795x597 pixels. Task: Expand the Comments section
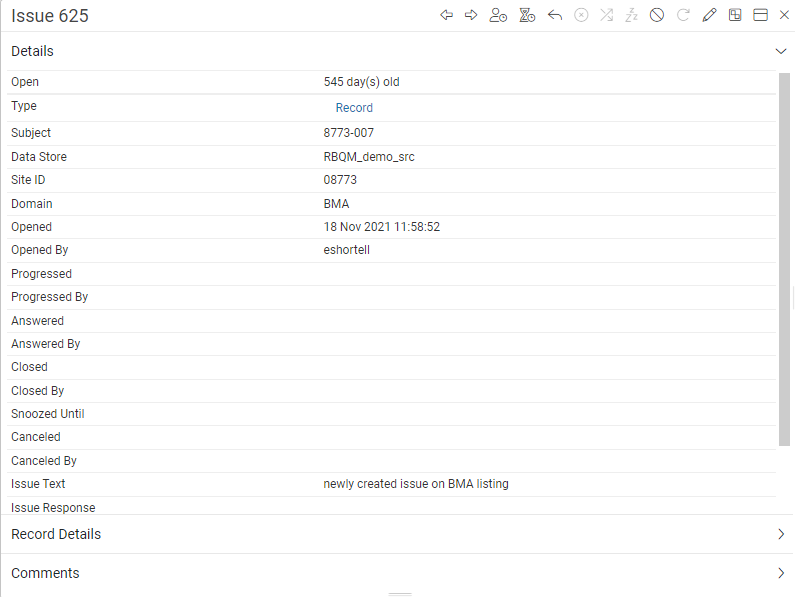[781, 573]
